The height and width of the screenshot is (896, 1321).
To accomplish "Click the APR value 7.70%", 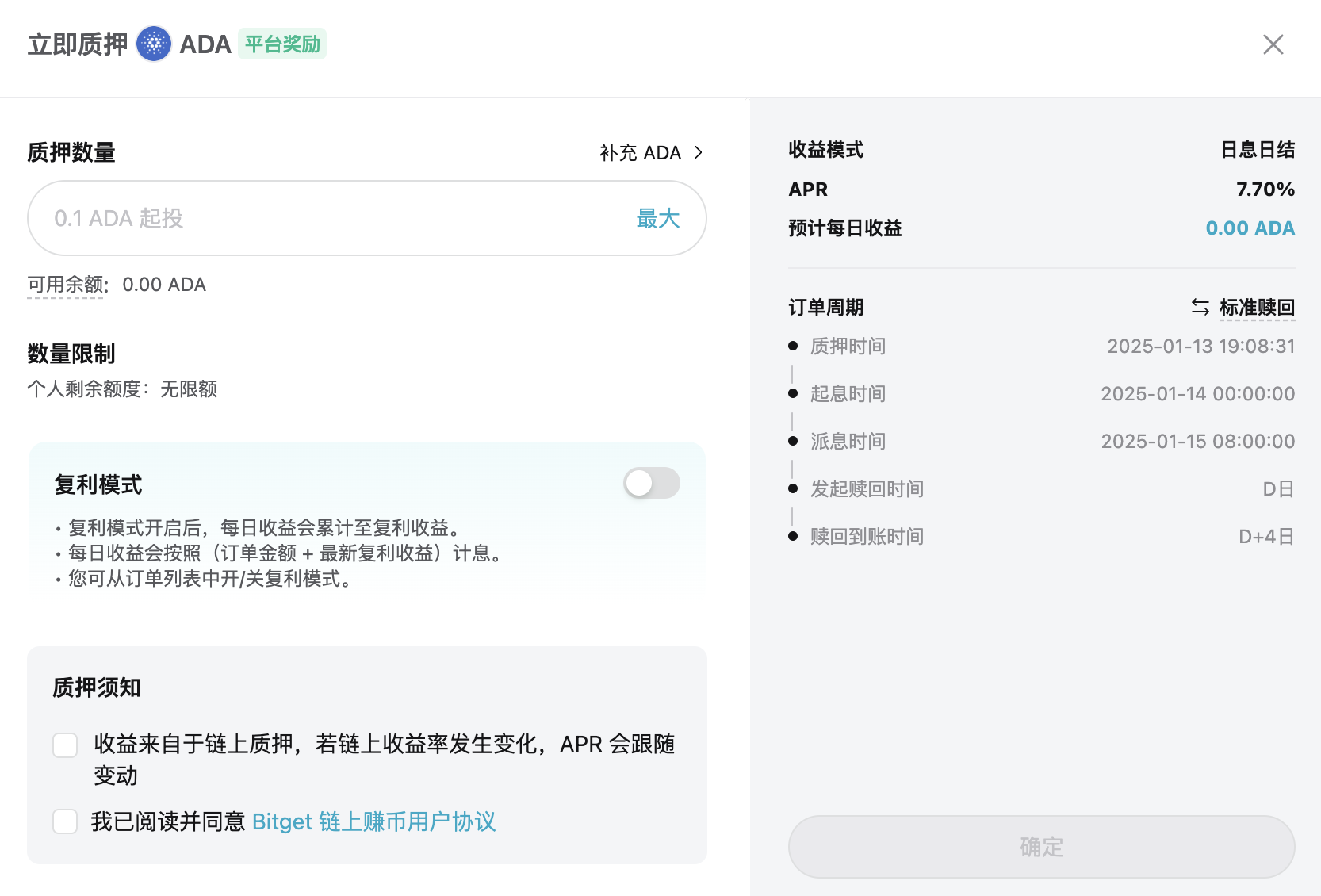I will 1265,190.
